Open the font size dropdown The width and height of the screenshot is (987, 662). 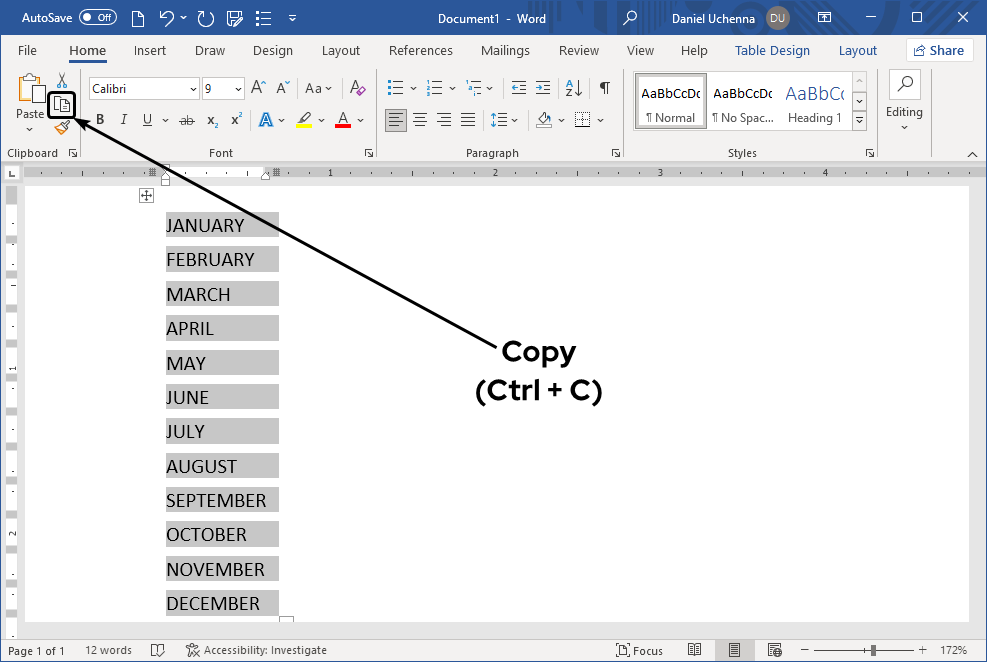[x=238, y=89]
